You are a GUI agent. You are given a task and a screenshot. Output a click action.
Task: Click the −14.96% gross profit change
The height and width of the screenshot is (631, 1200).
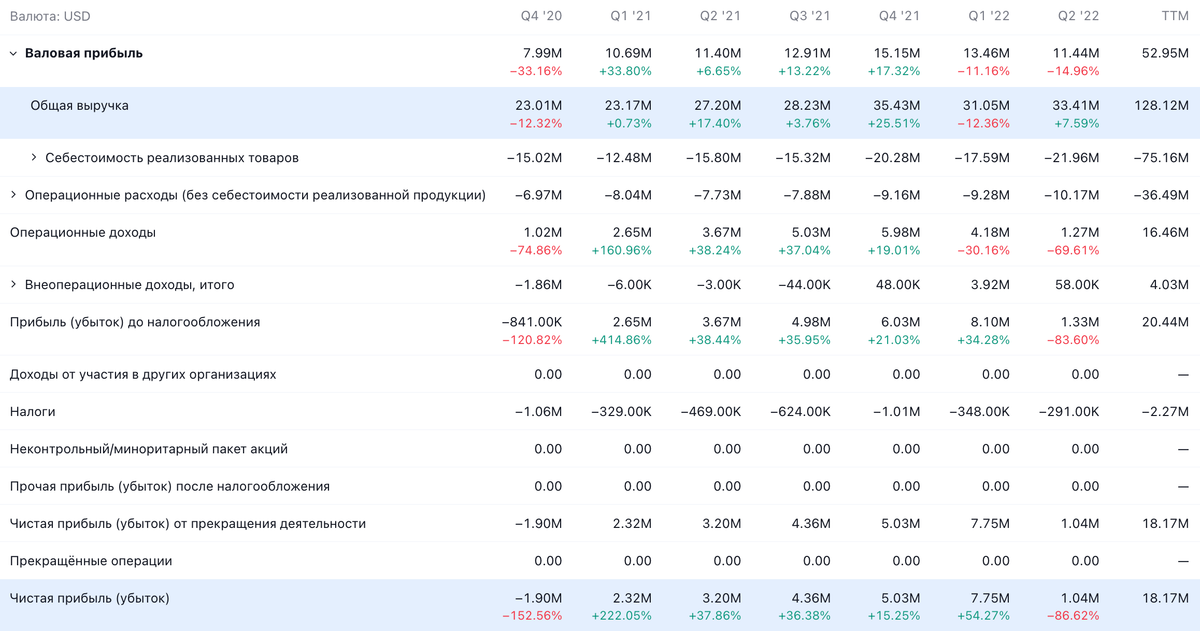click(1073, 71)
